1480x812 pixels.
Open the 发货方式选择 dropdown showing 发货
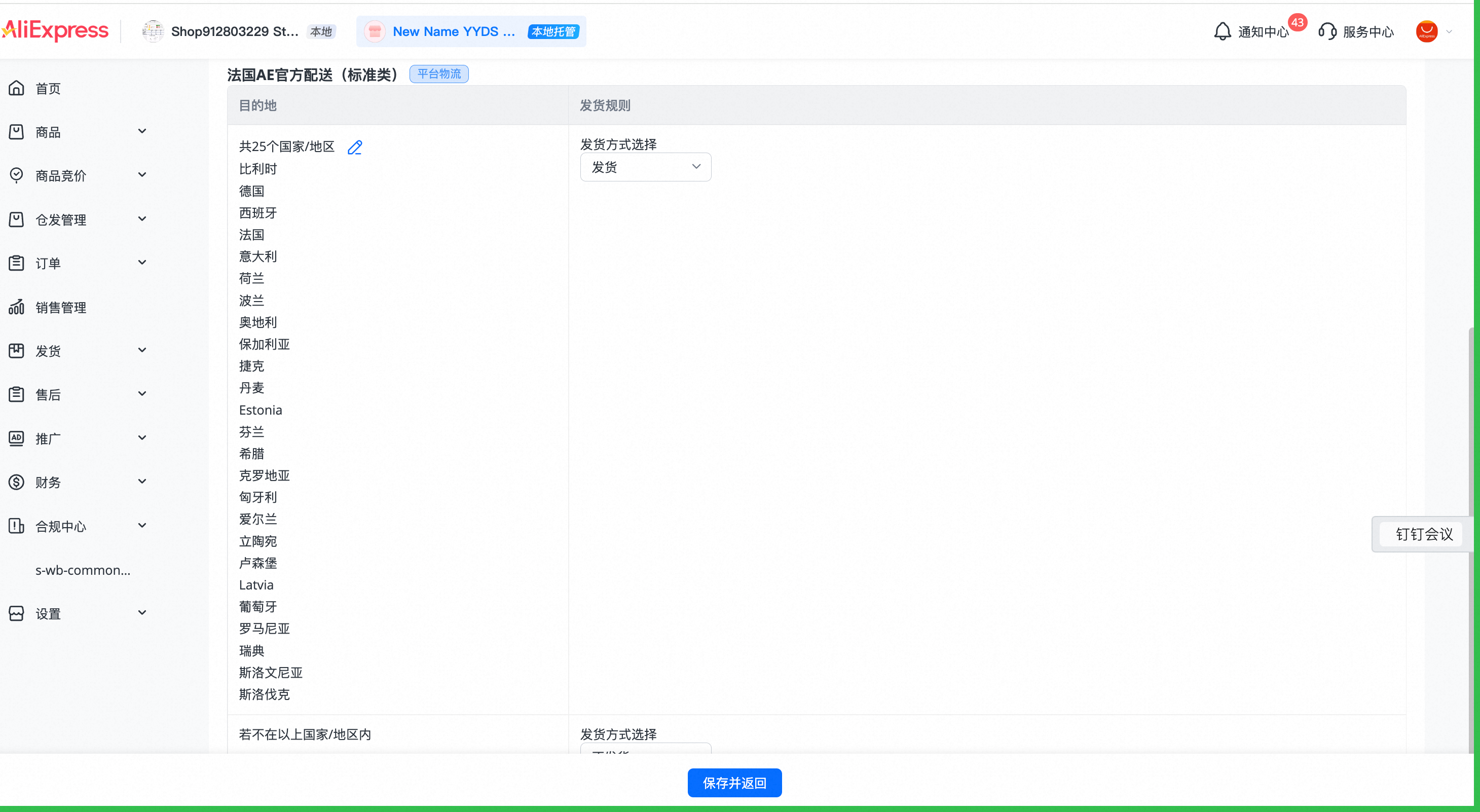[645, 167]
